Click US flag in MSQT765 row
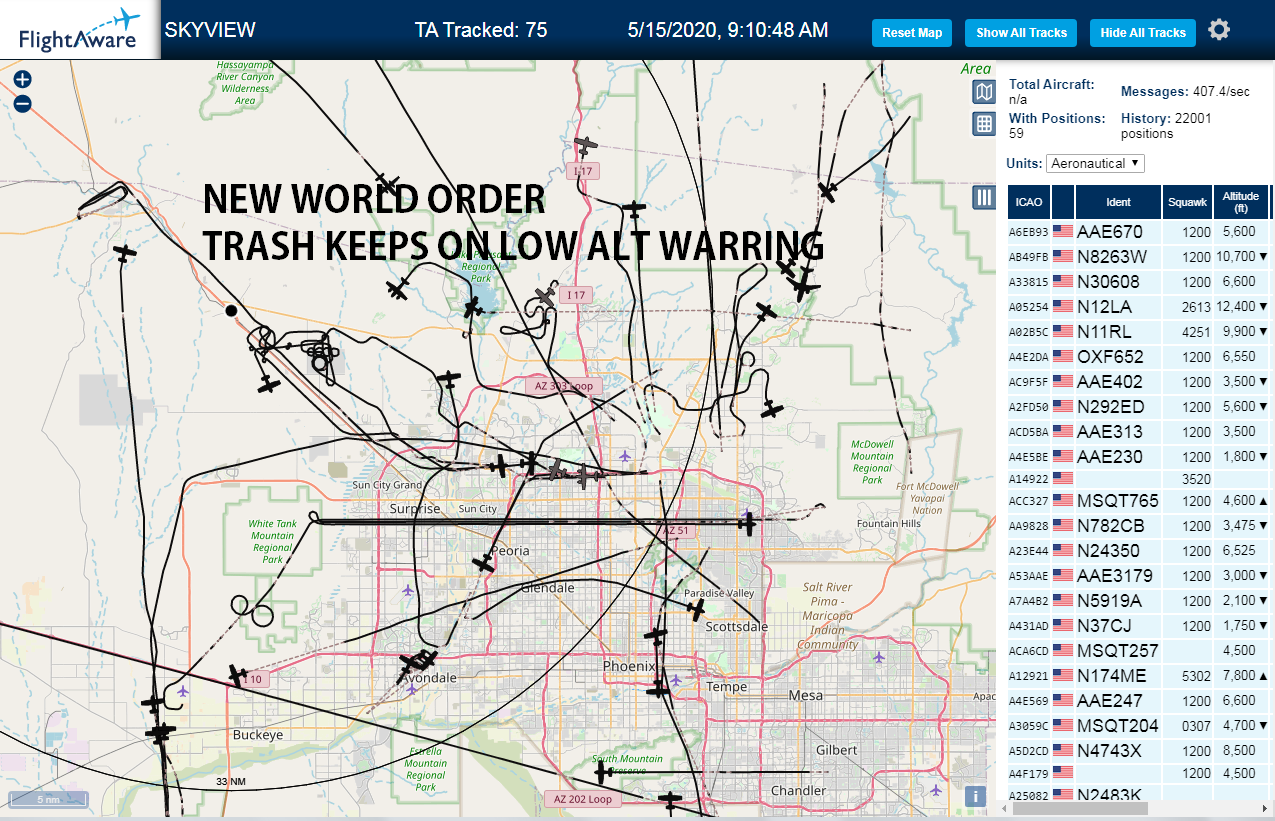1275x821 pixels. (x=1062, y=501)
